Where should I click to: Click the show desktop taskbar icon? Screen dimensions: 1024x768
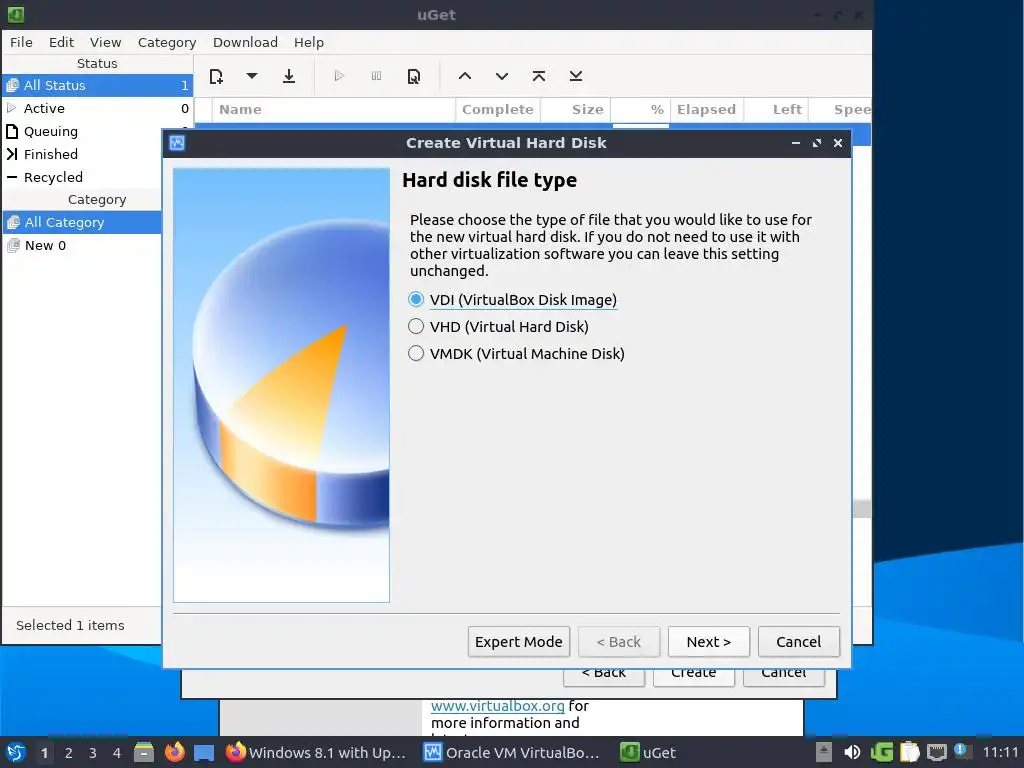coord(204,753)
